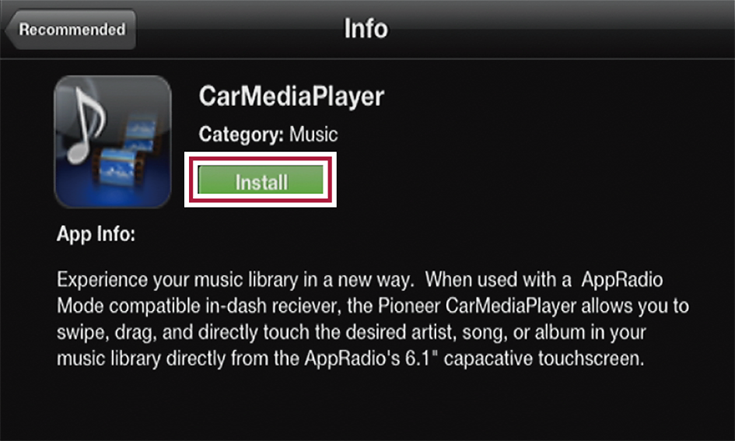Click Pioneer CarMediaPlayer in the description
Screen dimensions: 735x441
[x=477, y=306]
